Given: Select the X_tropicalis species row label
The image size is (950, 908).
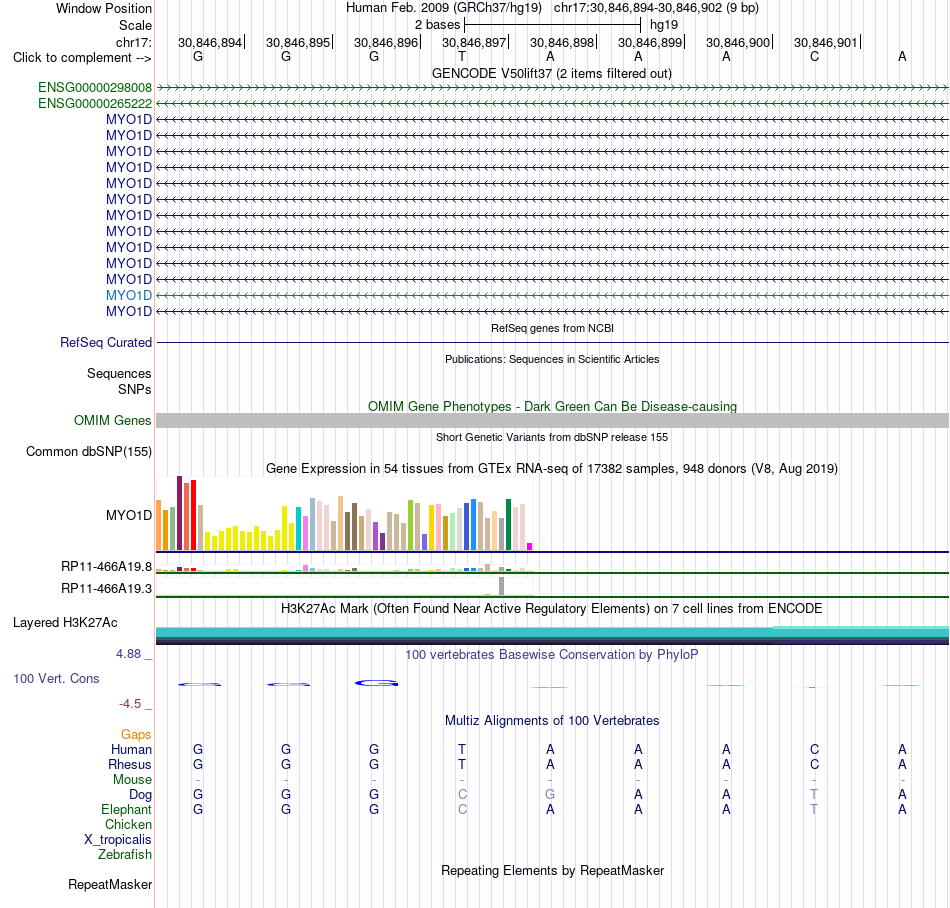Looking at the screenshot, I should pos(118,840).
